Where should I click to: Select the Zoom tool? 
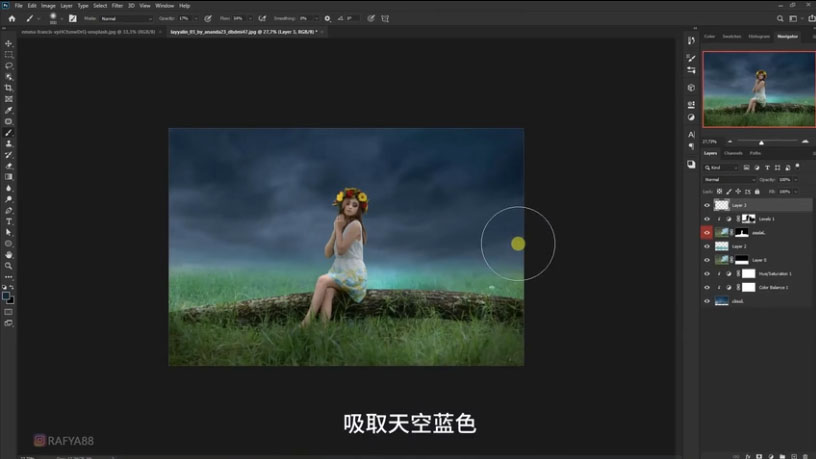point(9,266)
